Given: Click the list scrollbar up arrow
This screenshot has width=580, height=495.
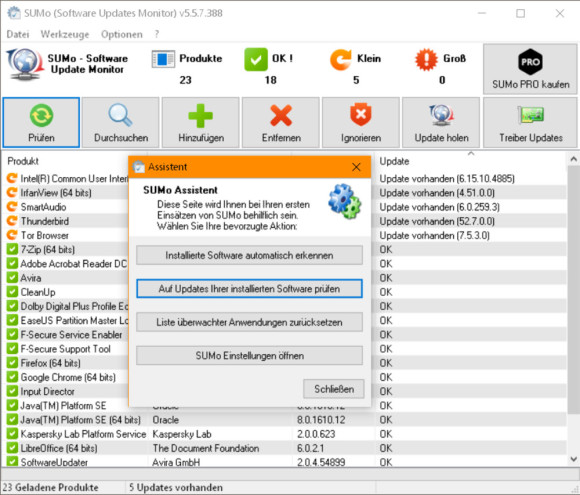Looking at the screenshot, I should [x=573, y=159].
